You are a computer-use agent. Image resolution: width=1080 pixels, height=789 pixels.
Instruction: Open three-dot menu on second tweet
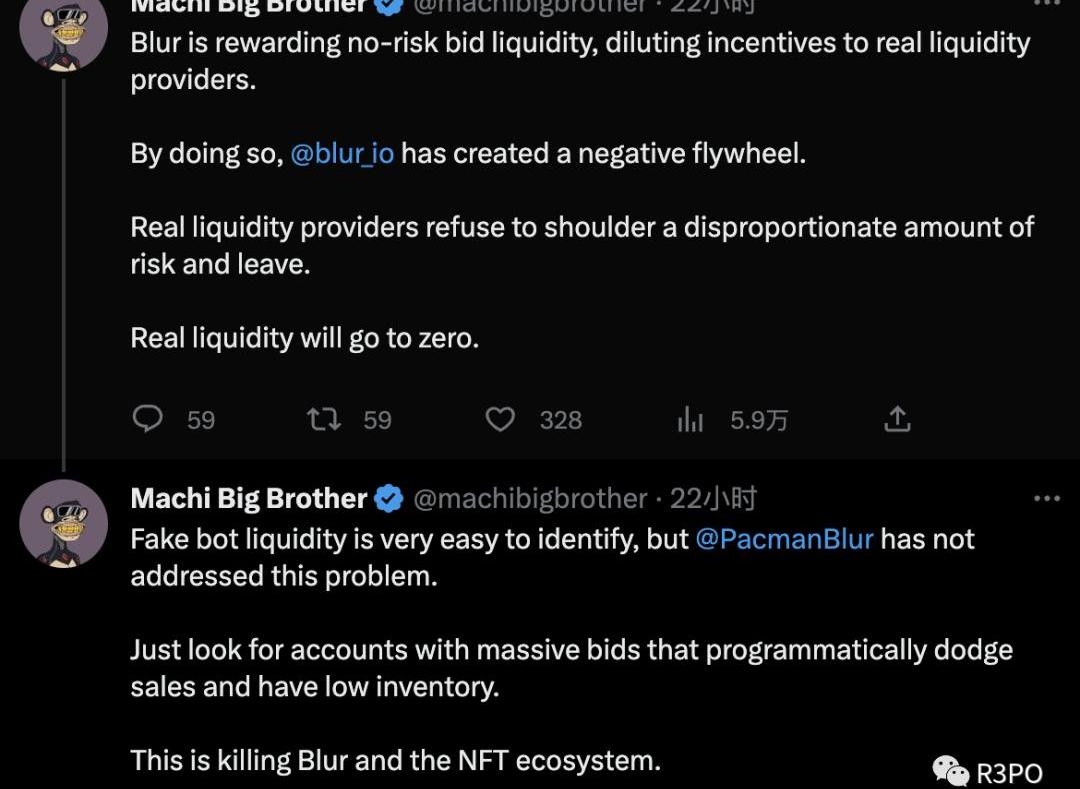[1047, 498]
